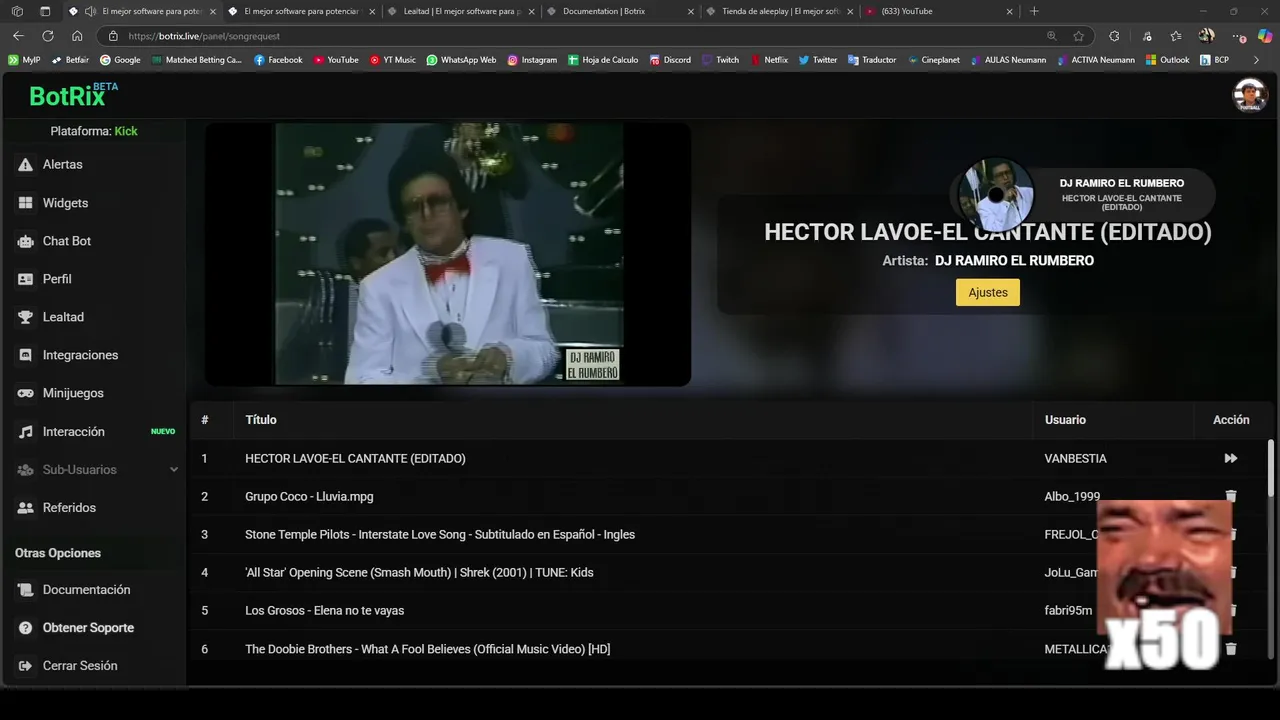Delete The Doobie Brothers song request
1280x720 pixels.
click(1231, 649)
